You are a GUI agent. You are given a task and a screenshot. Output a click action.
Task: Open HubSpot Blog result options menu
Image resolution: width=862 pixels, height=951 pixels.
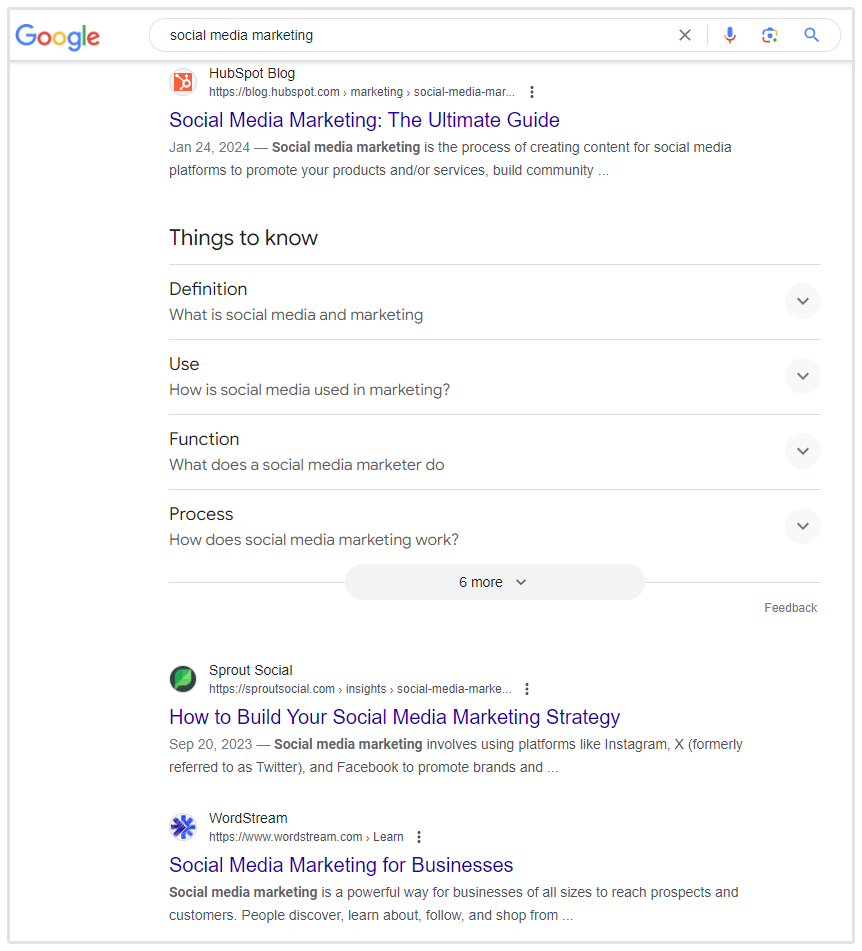tap(532, 92)
